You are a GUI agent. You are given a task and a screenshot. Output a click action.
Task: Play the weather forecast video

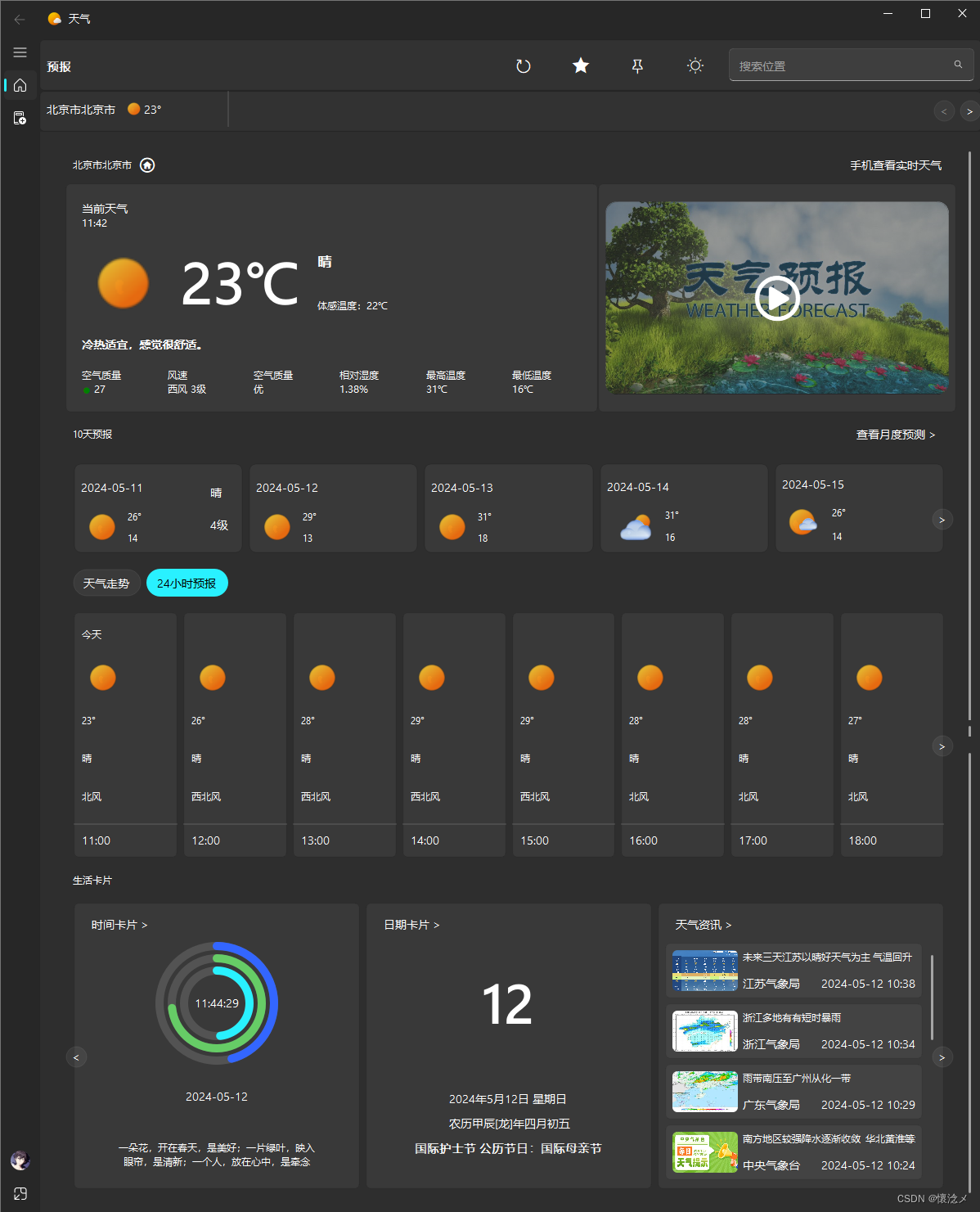coord(777,298)
